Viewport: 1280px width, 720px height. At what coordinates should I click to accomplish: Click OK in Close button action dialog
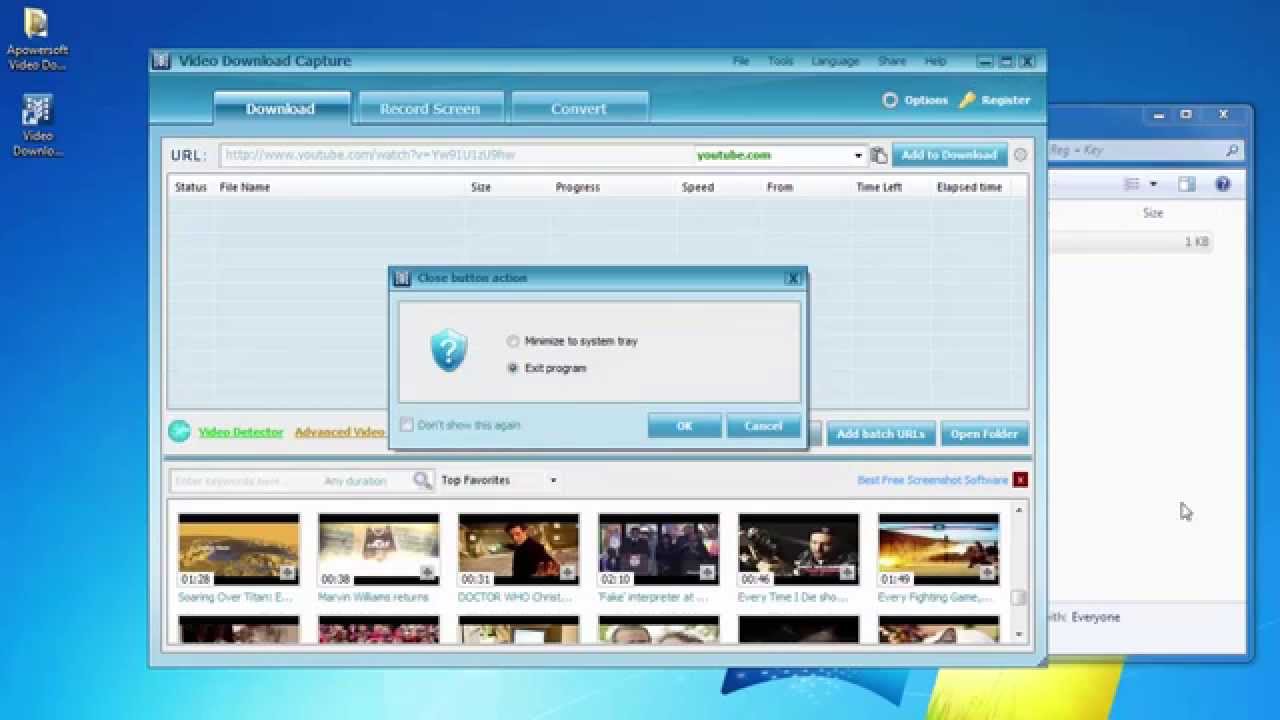684,426
